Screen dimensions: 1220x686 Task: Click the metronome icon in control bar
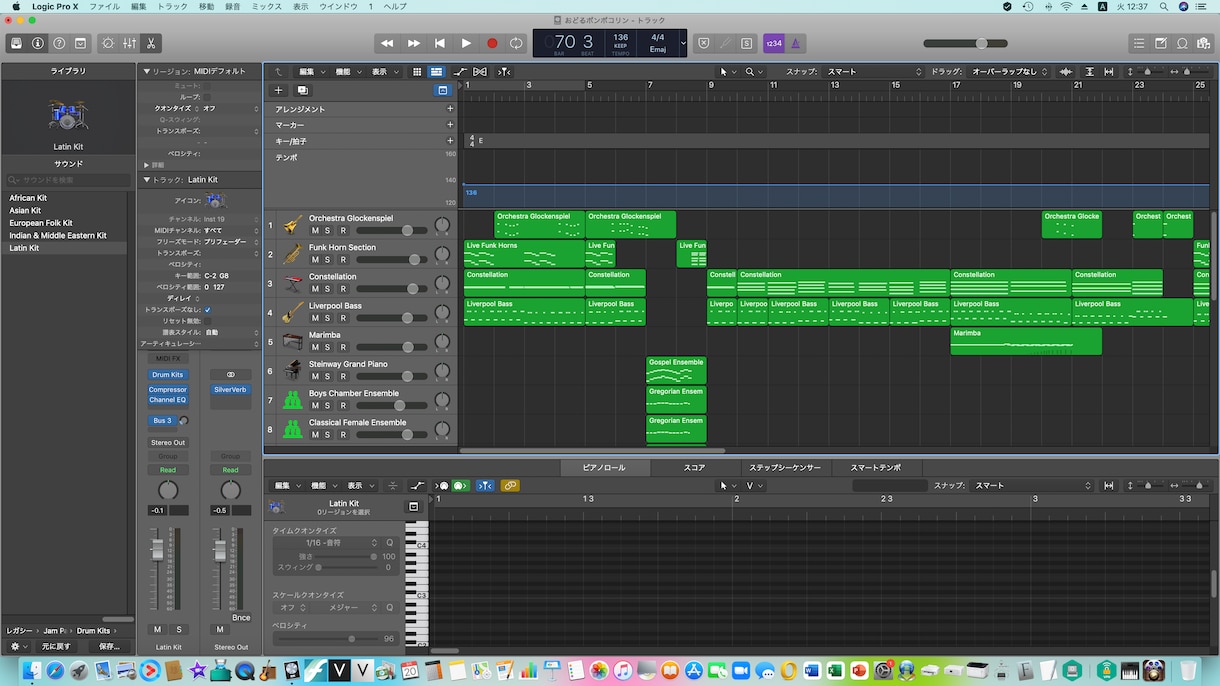click(x=795, y=43)
